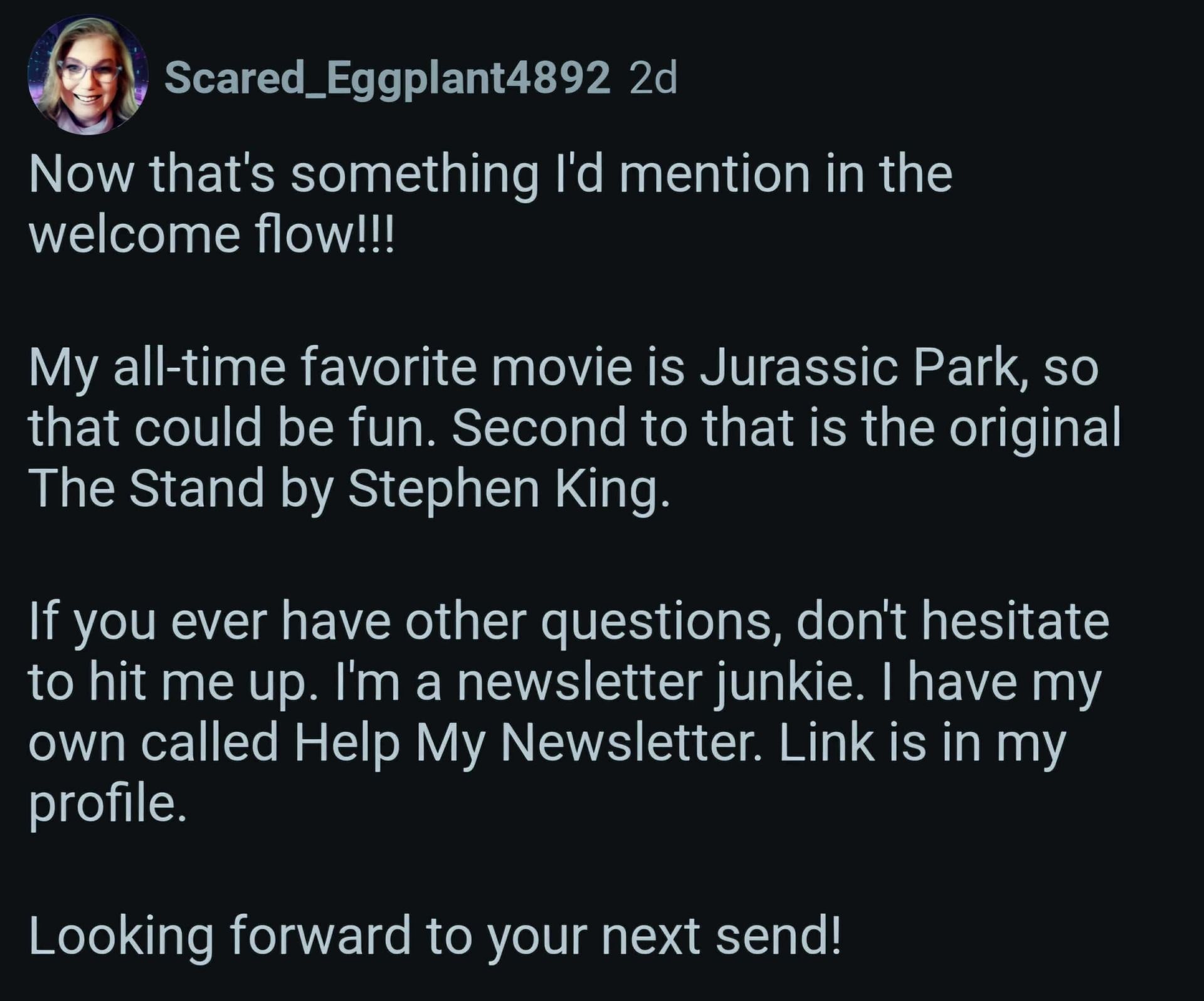Click "The Stand" title text
Viewport: 1204px width, 1001px height.
click(x=146, y=489)
